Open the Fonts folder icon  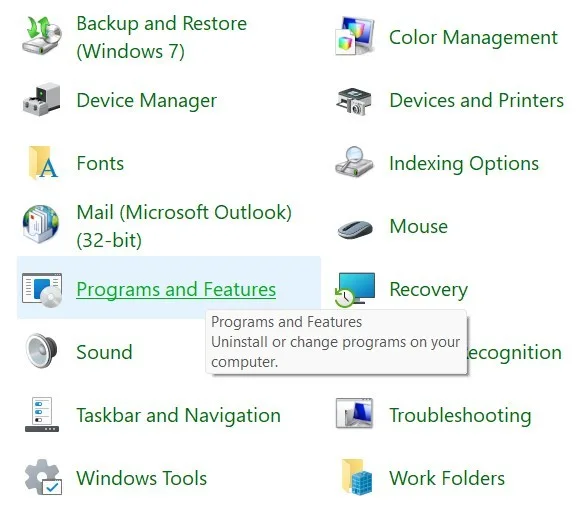42,163
